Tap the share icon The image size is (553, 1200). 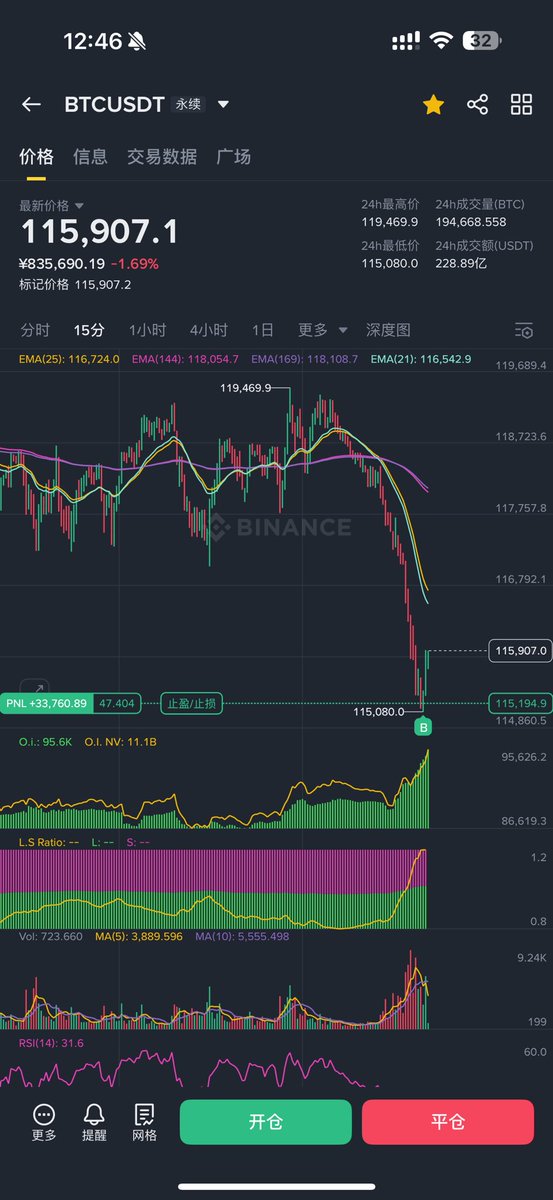(x=478, y=104)
